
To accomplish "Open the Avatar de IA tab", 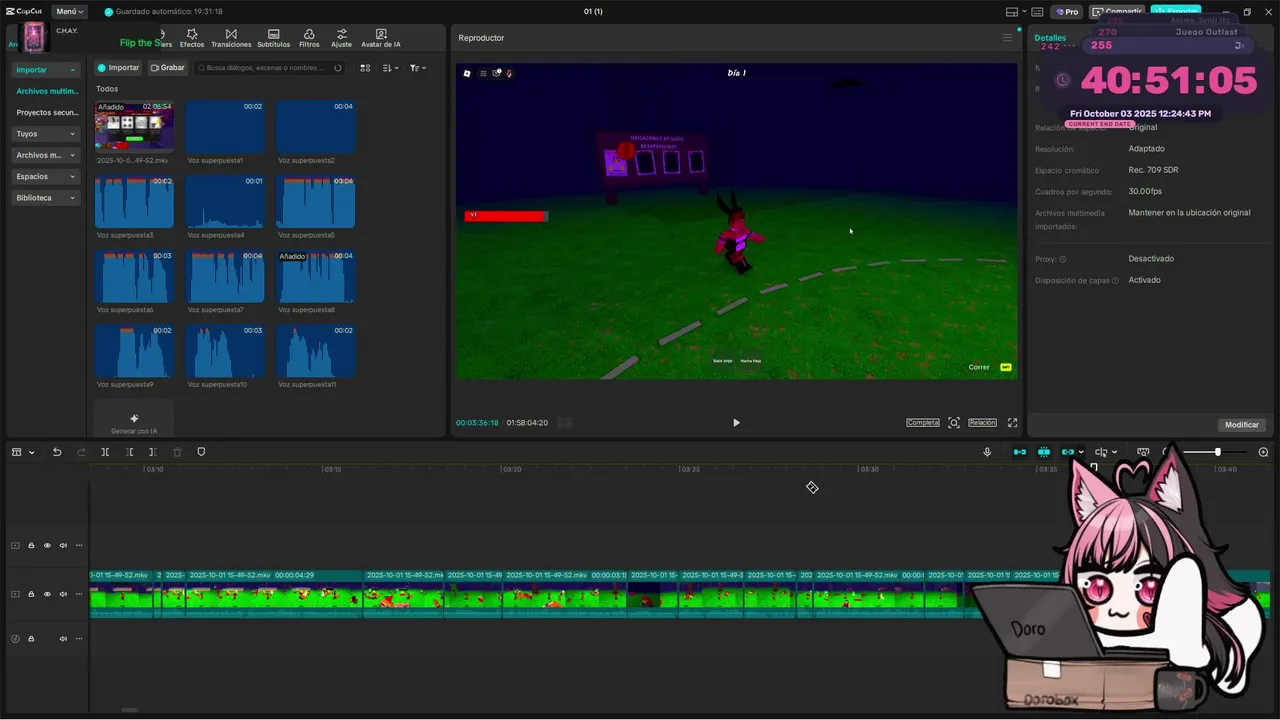I will pos(381,38).
